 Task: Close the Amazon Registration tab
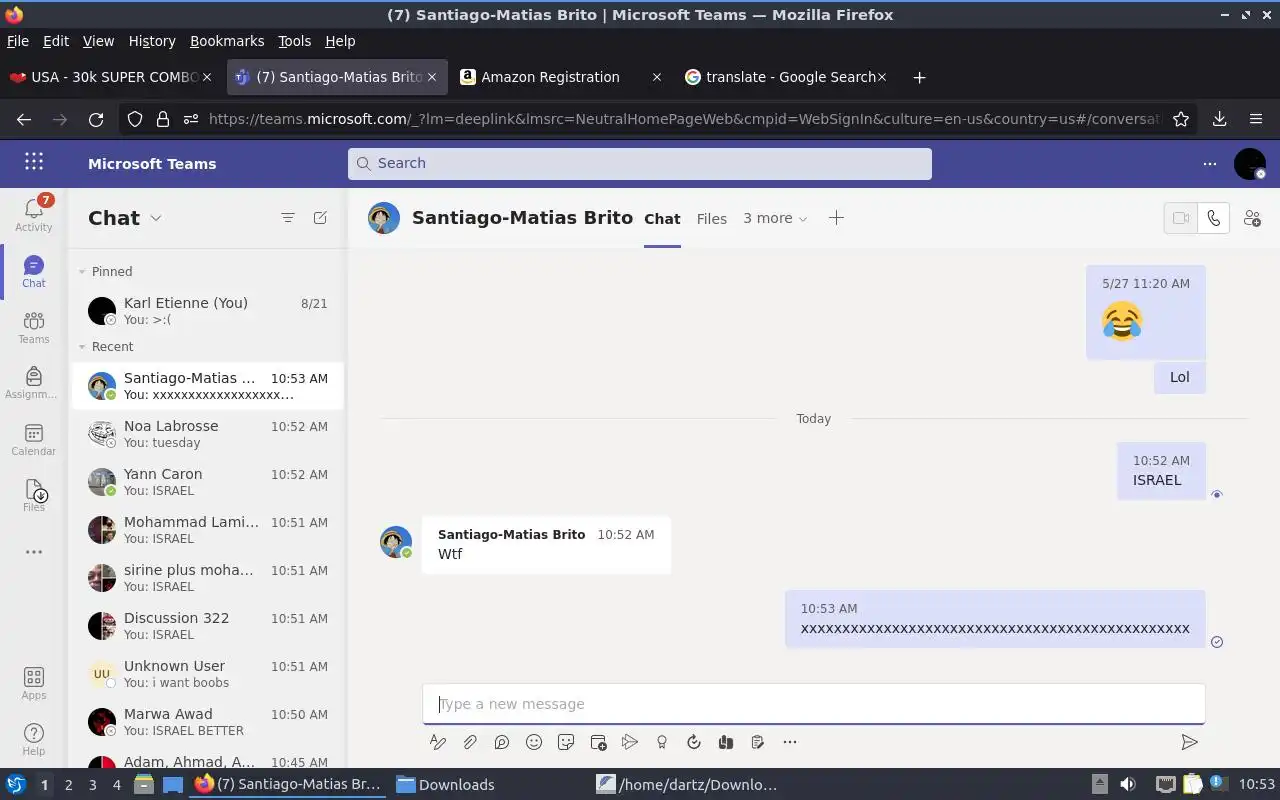click(656, 77)
